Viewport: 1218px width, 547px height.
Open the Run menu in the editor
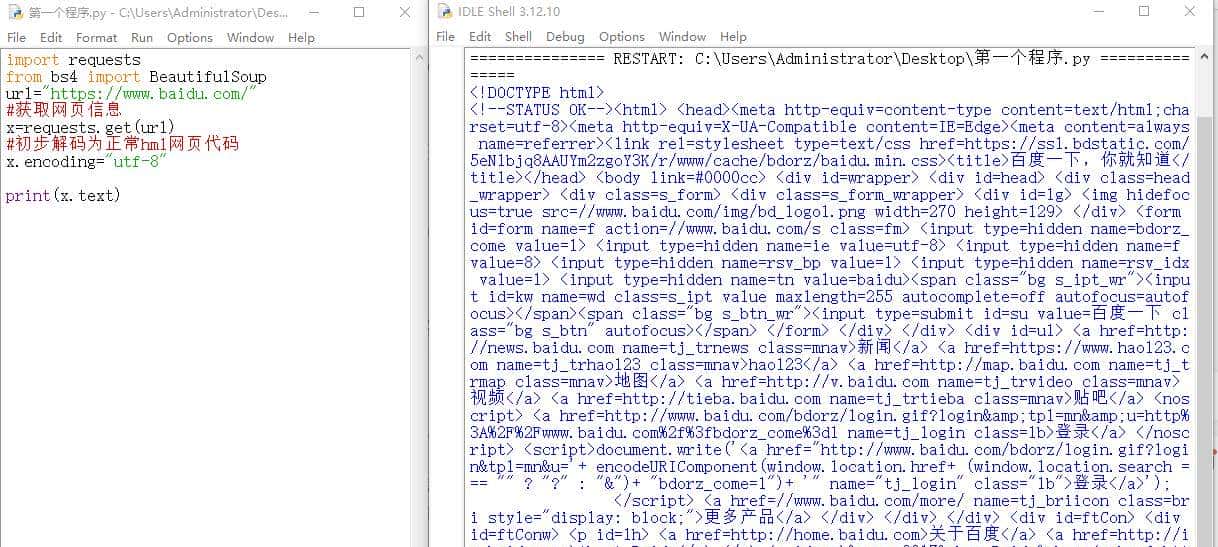[142, 37]
